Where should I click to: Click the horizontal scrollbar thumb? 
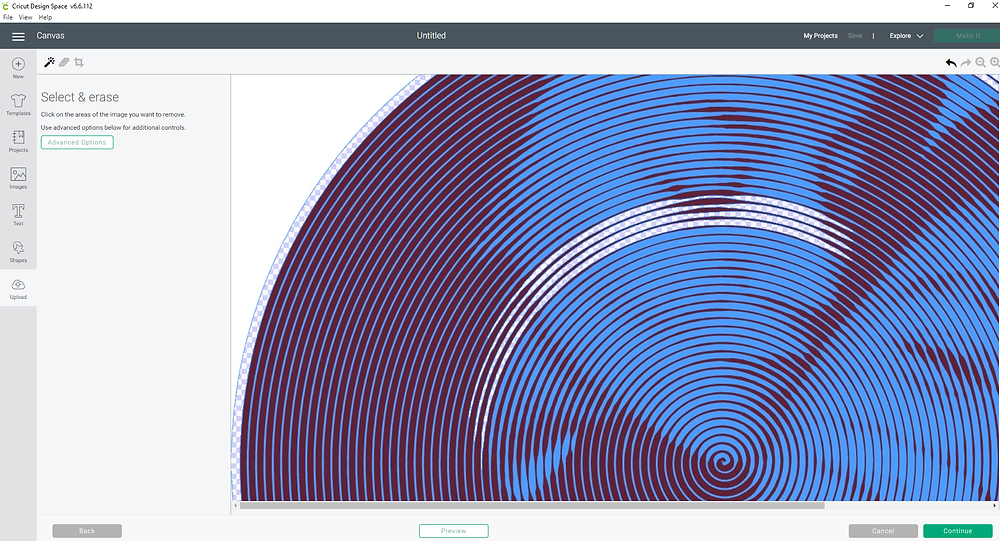coord(532,505)
